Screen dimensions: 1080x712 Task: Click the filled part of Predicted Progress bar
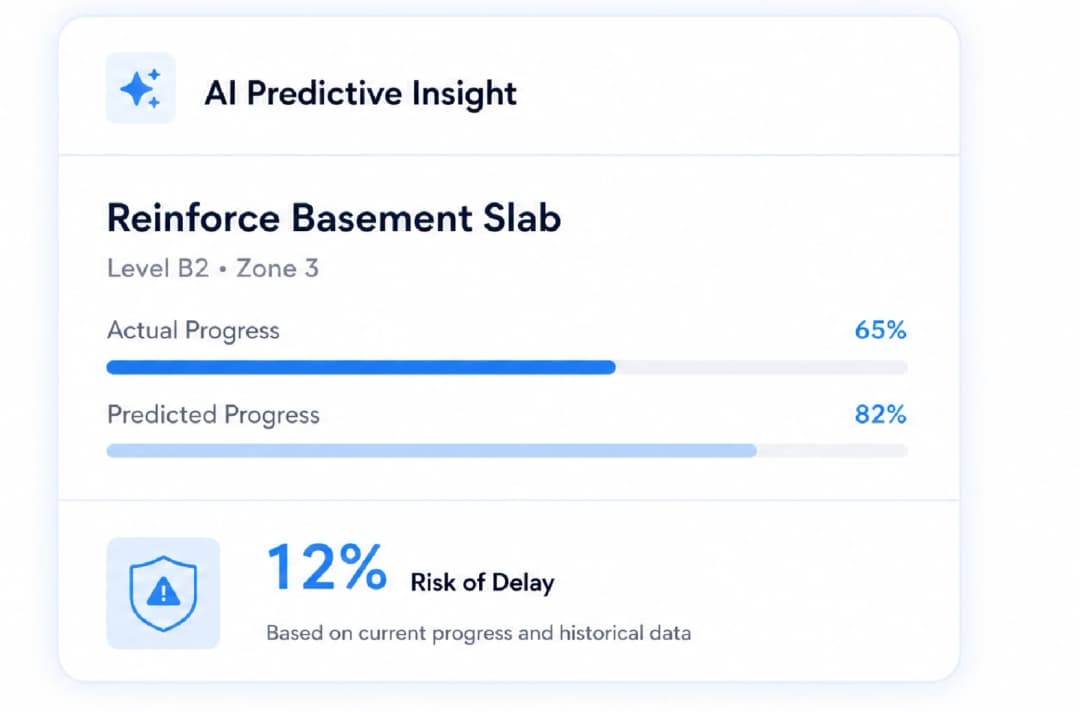coord(432,451)
